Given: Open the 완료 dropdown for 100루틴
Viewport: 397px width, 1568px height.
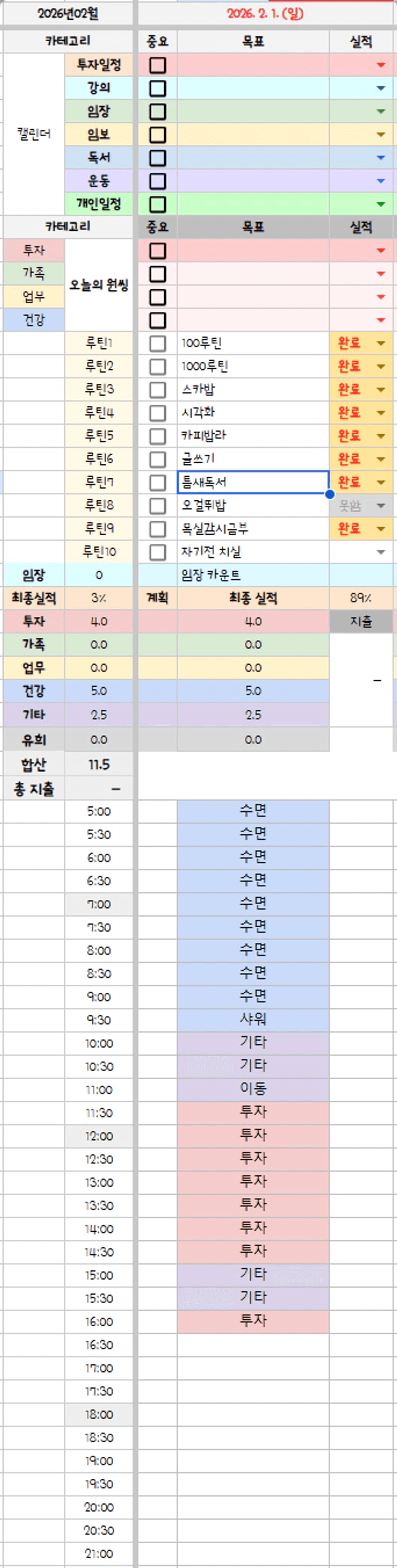Looking at the screenshot, I should point(381,343).
